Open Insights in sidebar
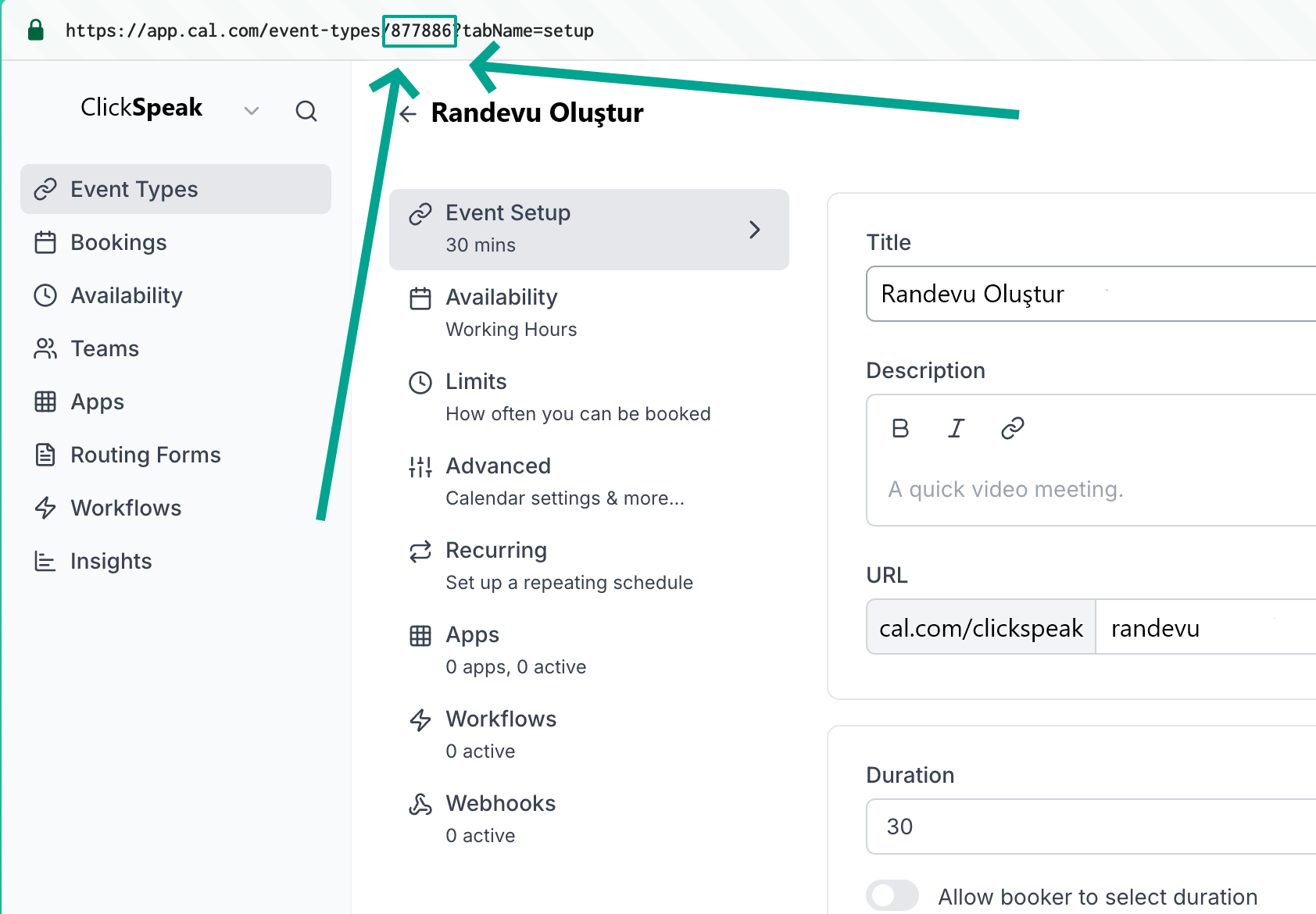Viewport: 1316px width, 914px height. tap(176, 561)
